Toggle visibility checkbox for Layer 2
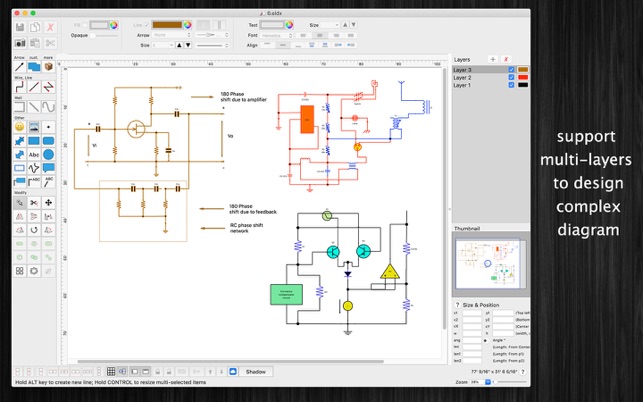643x402 pixels. point(511,77)
